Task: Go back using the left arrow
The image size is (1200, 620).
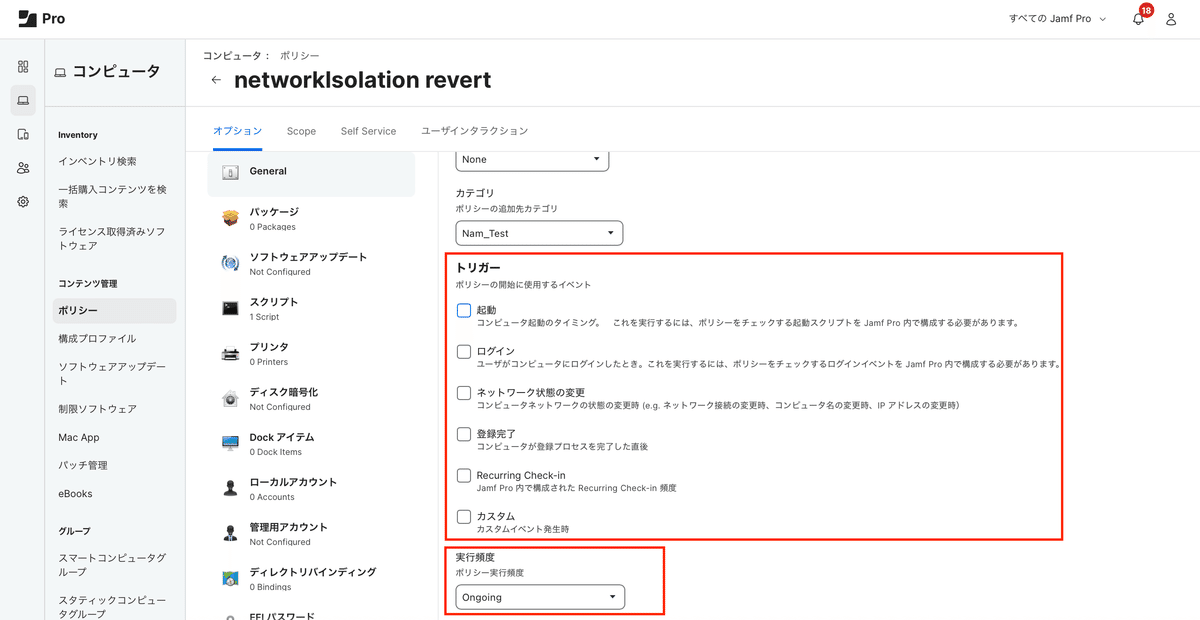Action: pos(216,80)
